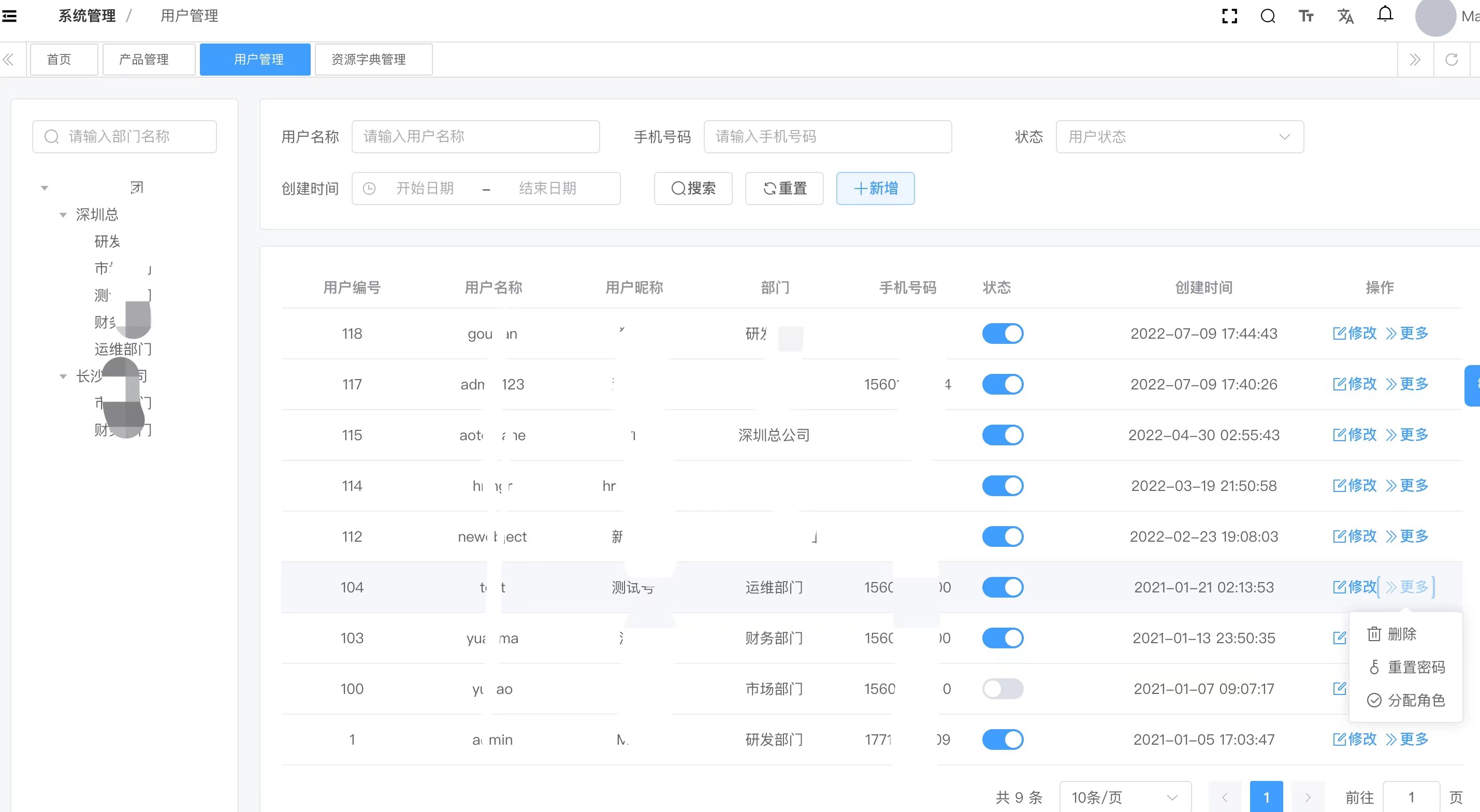Click the assign role check icon
This screenshot has width=1480, height=812.
pos(1374,700)
